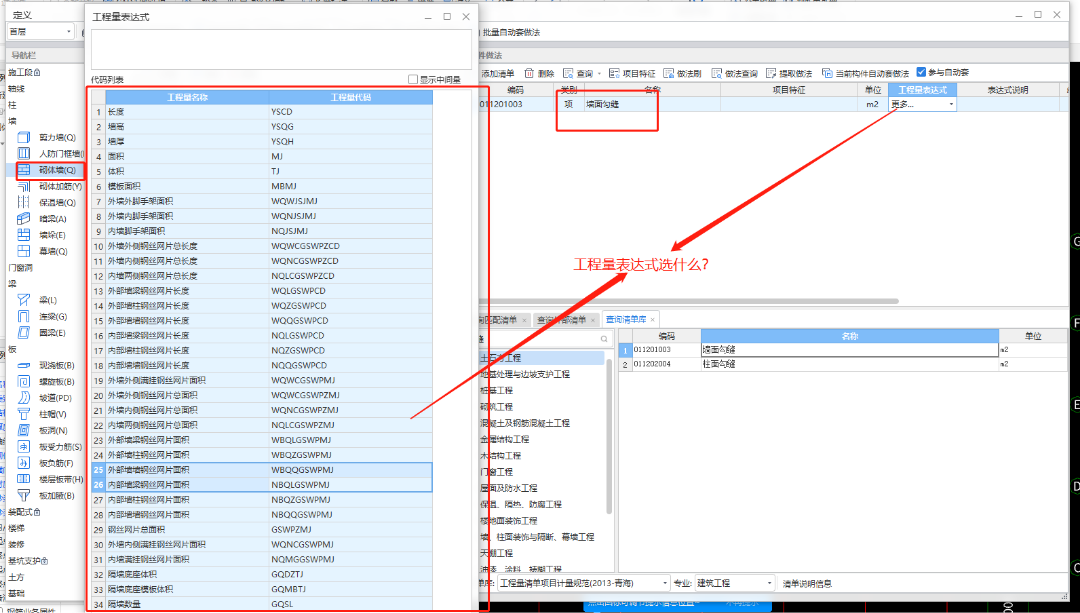Screen dimensions: 1080x613
Task: Switch to the 查询清单库 tab
Action: coord(626,320)
